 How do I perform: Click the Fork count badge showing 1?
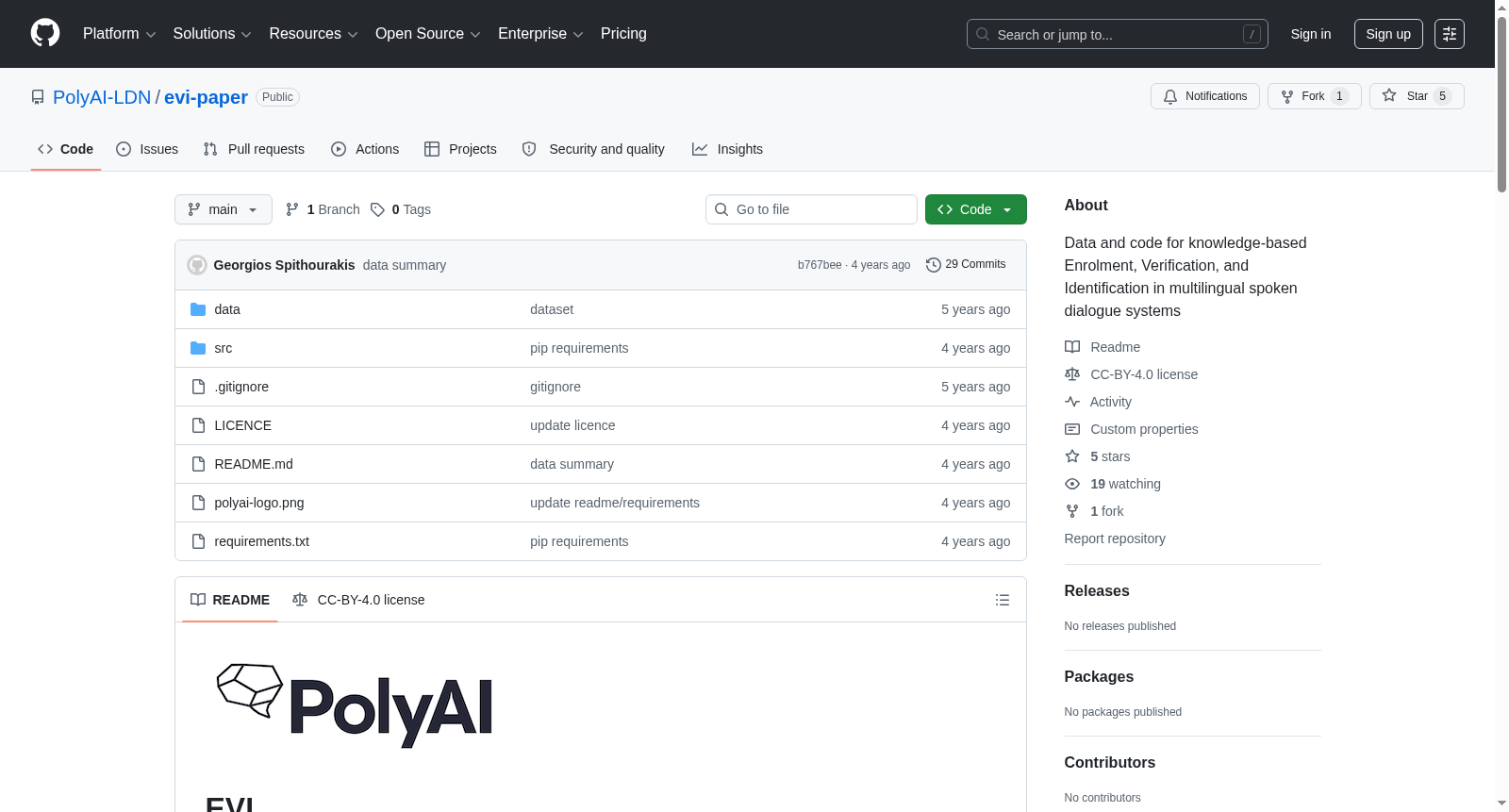pyautogui.click(x=1339, y=96)
